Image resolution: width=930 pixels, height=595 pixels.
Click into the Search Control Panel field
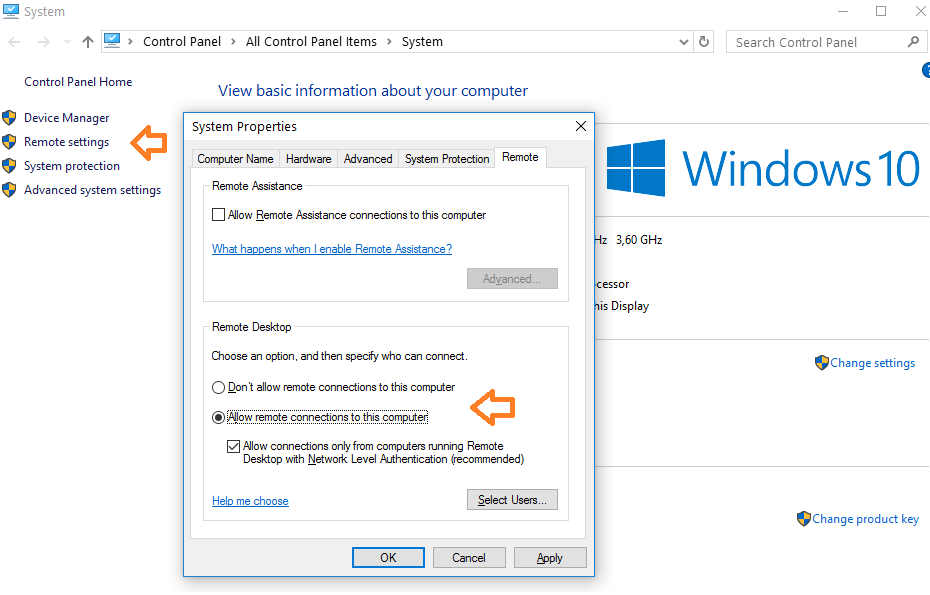tap(815, 42)
